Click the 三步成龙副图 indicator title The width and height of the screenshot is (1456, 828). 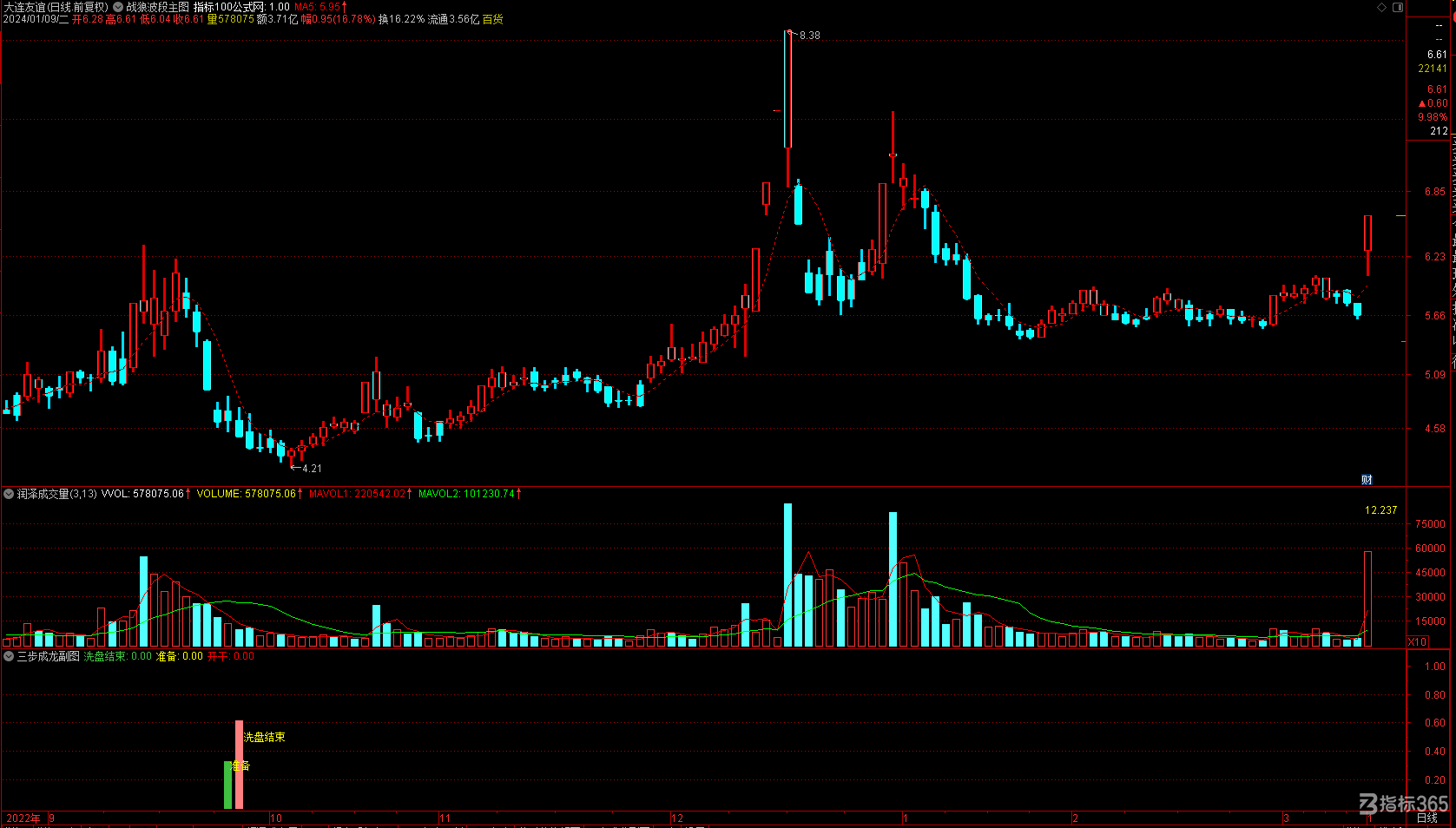tap(49, 656)
